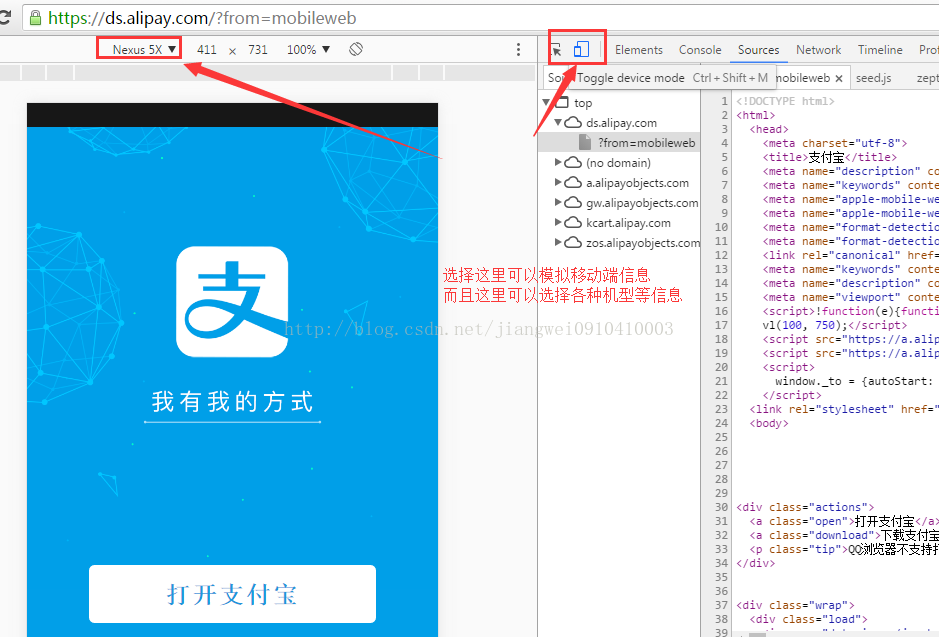
Task: Click line number 17 in gutter
Action: coord(722,325)
